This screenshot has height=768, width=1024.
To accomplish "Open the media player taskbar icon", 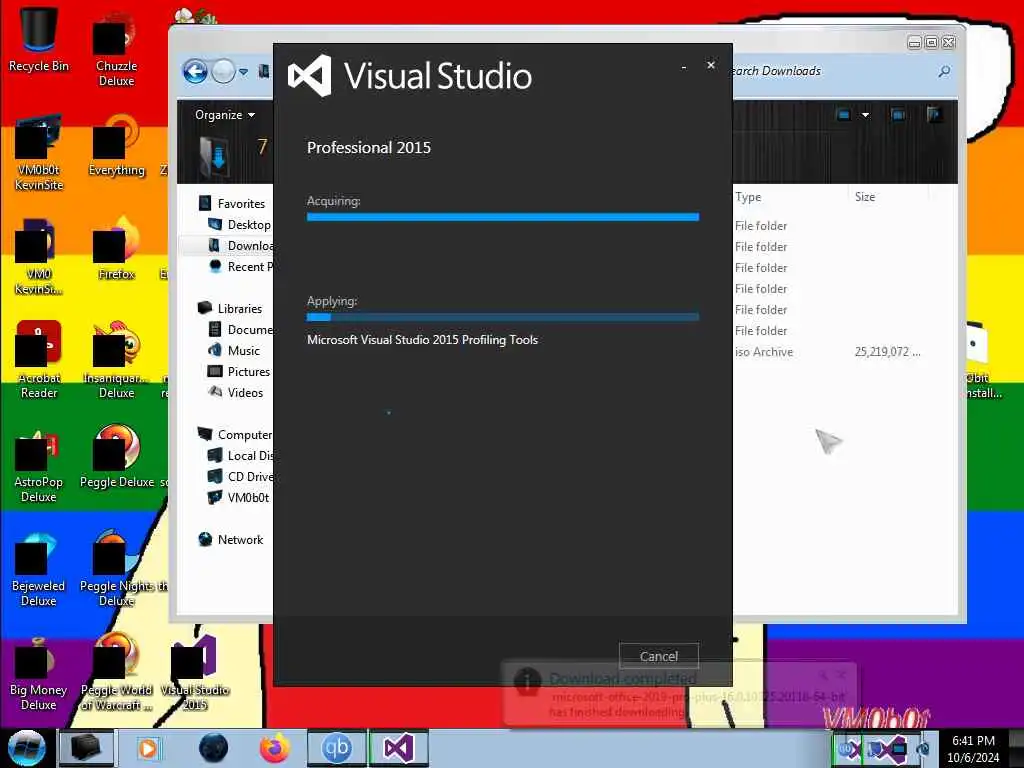I will (148, 748).
